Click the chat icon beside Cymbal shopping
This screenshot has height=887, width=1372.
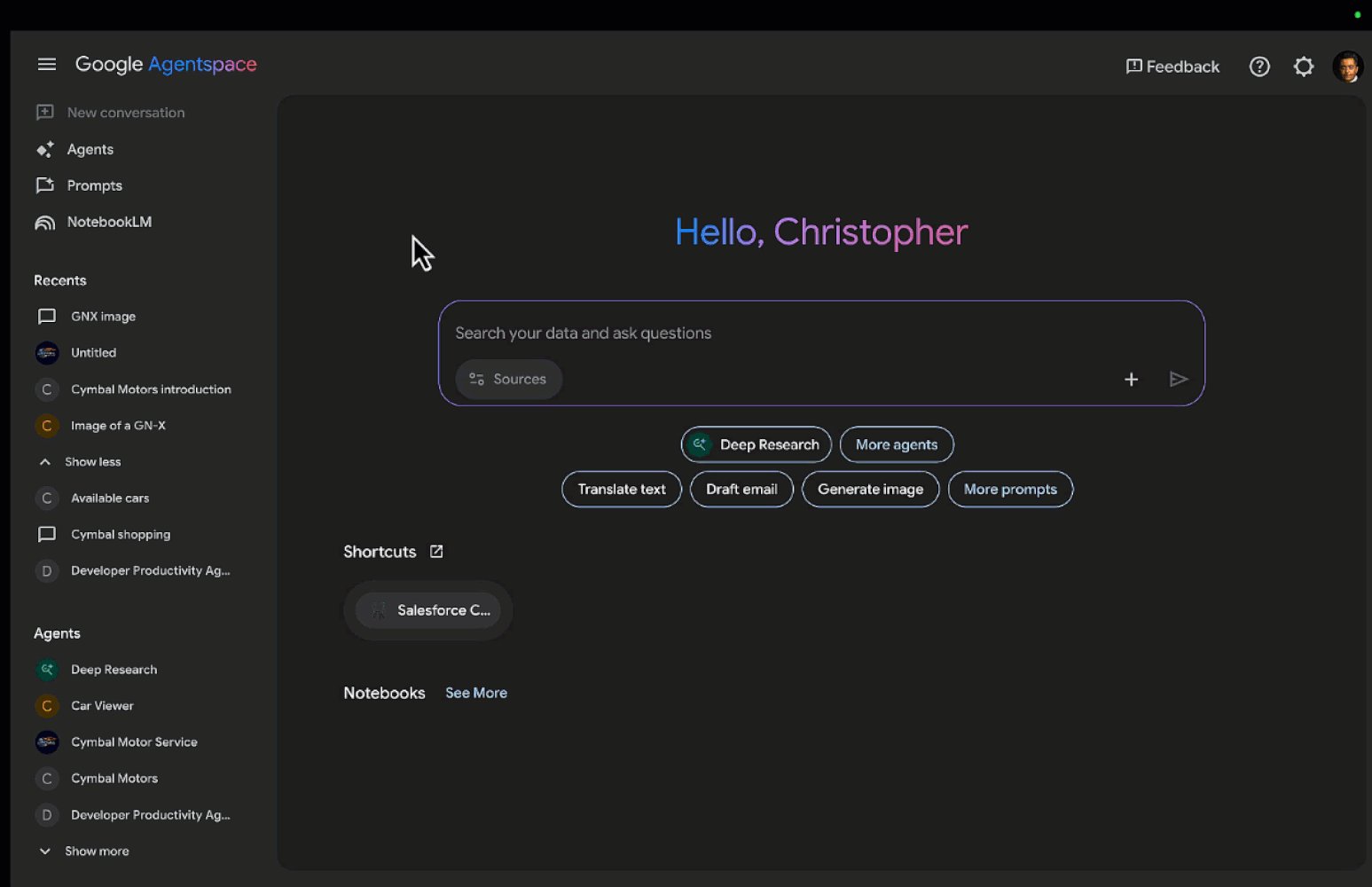click(x=47, y=535)
